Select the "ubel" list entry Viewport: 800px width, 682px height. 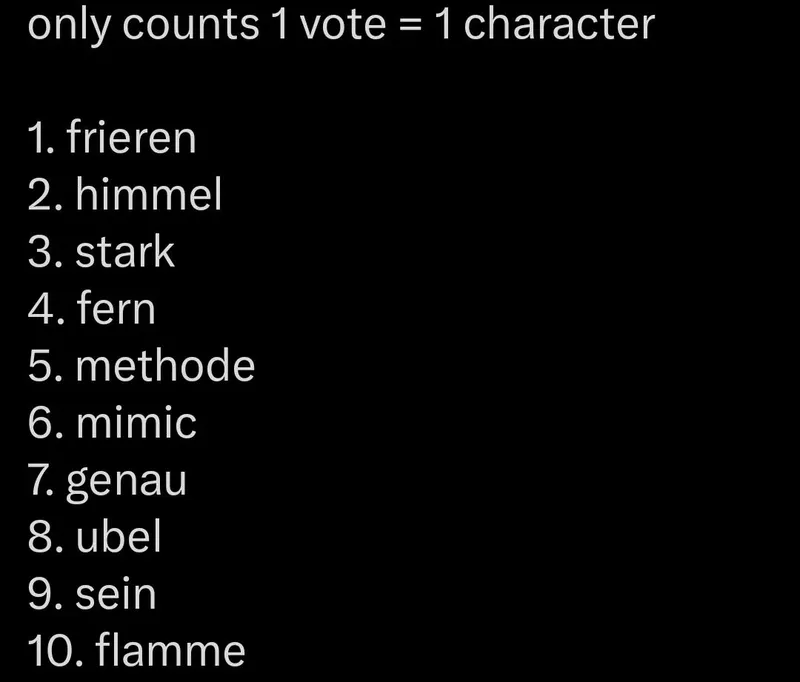pos(118,537)
